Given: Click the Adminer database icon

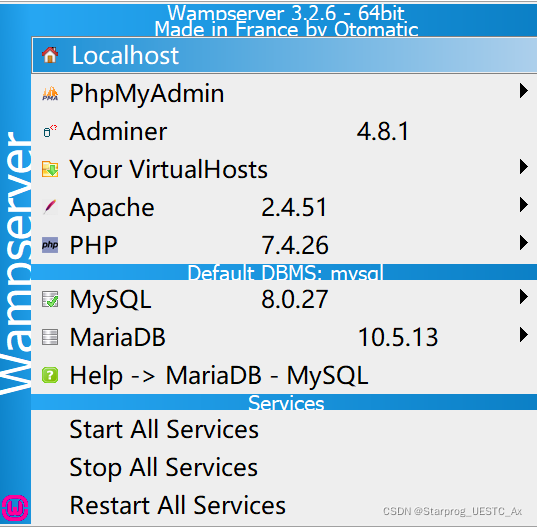Looking at the screenshot, I should click(50, 131).
